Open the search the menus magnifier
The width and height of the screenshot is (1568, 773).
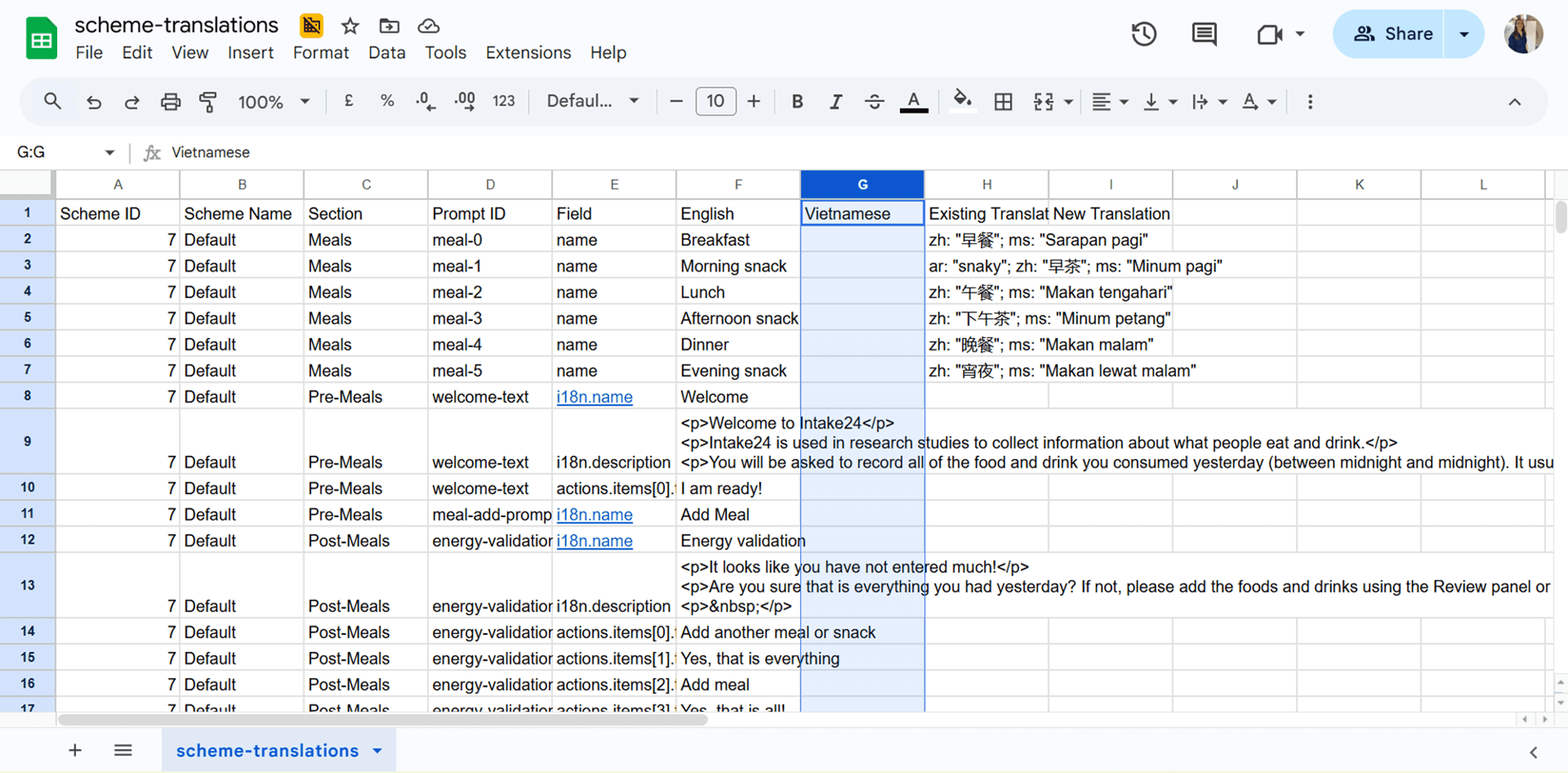[x=52, y=101]
